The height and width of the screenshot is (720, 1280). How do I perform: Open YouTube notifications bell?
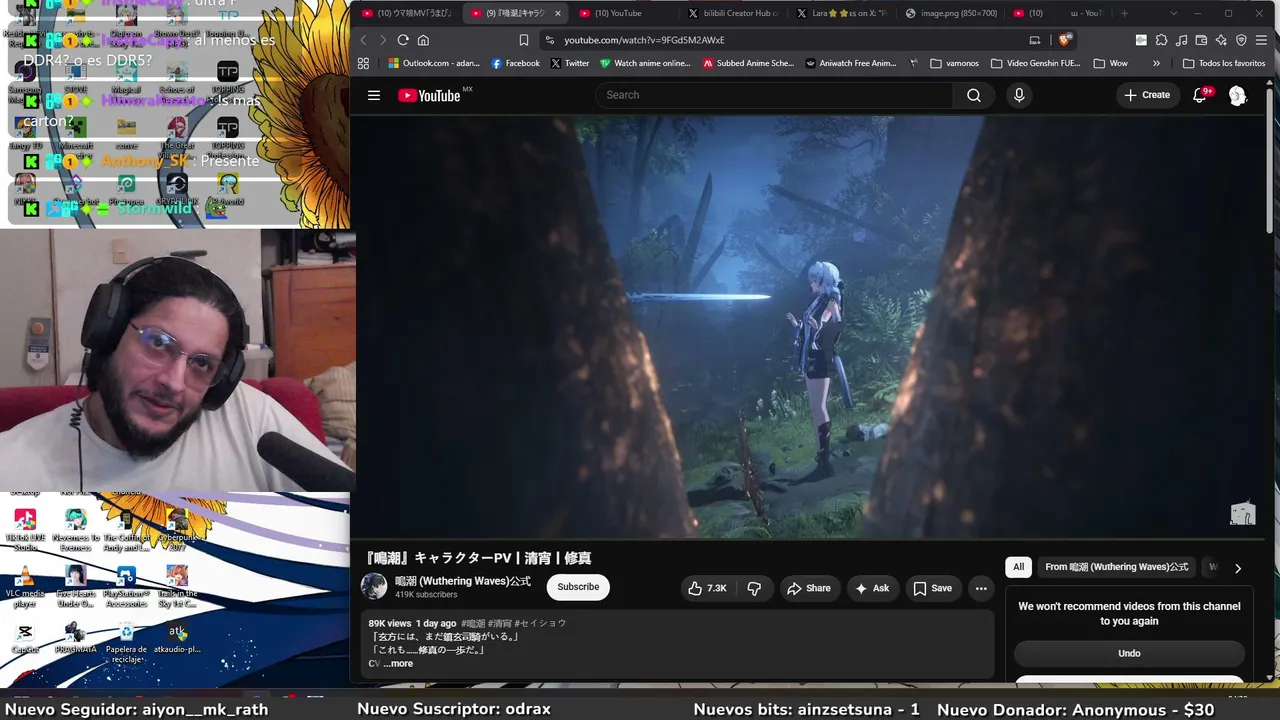(x=1200, y=95)
